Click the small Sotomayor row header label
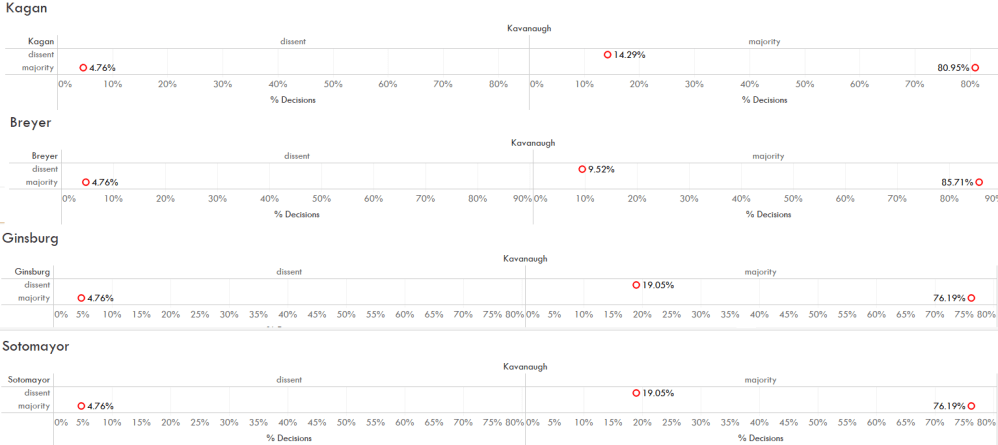The height and width of the screenshot is (445, 998). coord(28,380)
